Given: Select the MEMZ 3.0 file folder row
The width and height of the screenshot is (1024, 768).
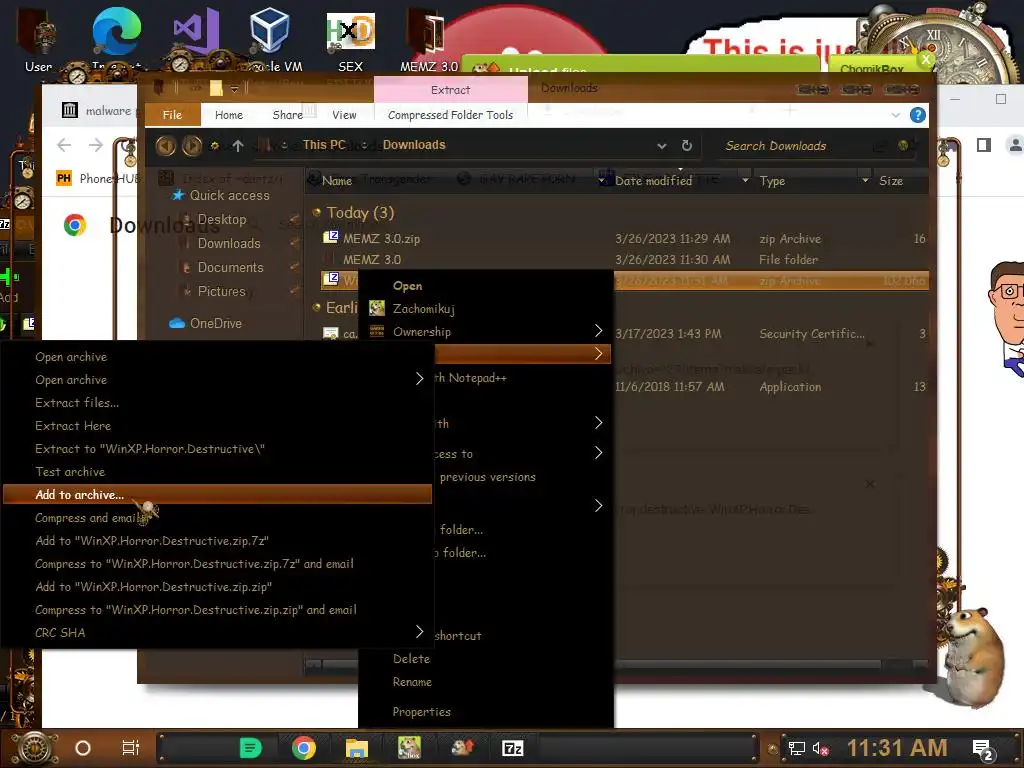Looking at the screenshot, I should [x=372, y=259].
